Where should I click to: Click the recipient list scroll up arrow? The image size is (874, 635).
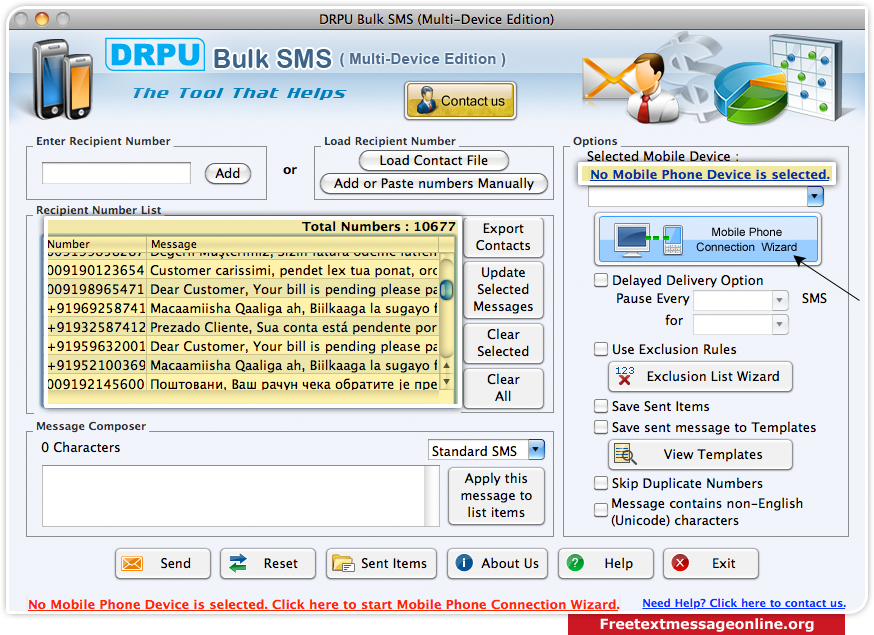click(x=446, y=366)
